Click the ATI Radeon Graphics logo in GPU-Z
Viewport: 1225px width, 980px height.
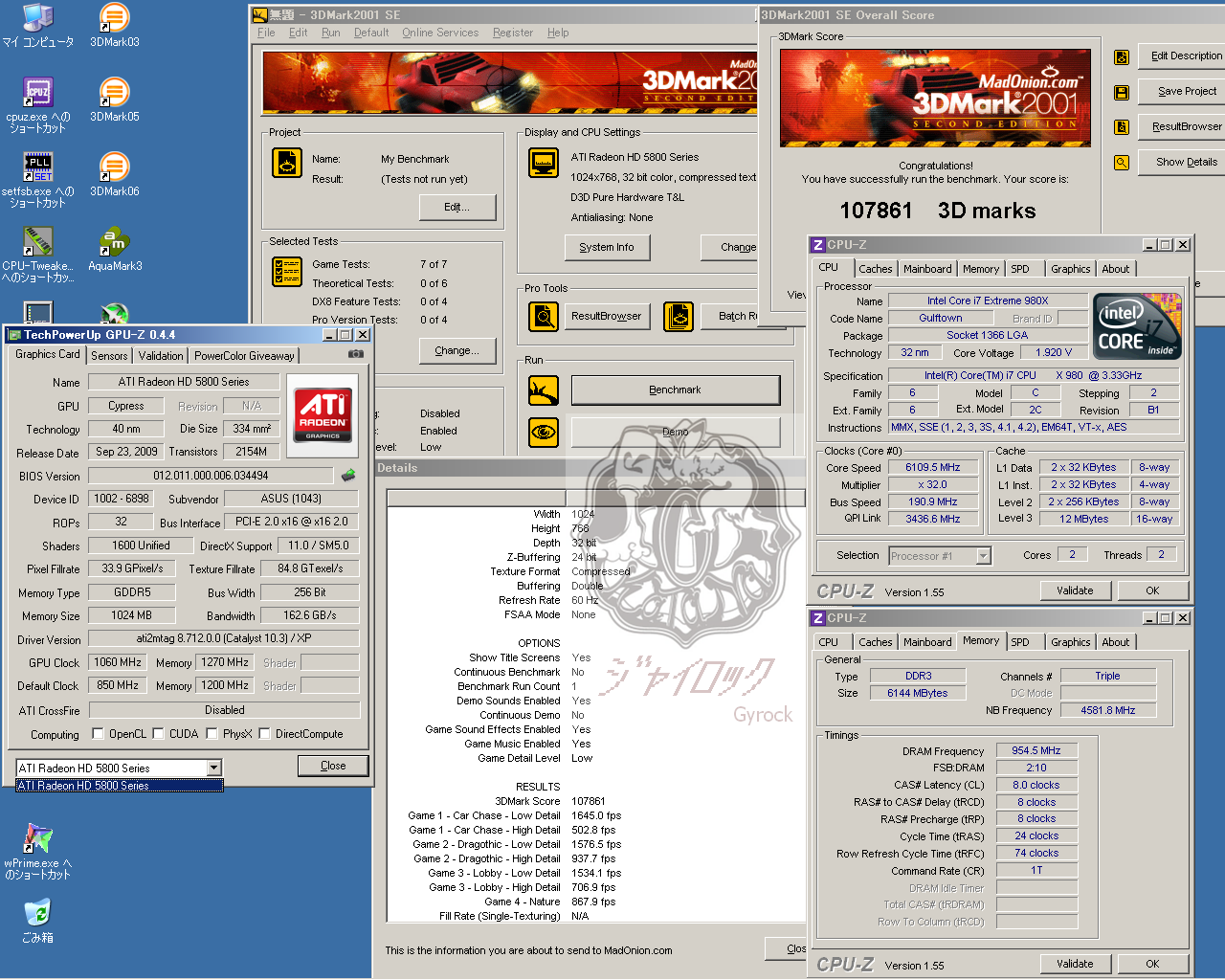pyautogui.click(x=323, y=414)
